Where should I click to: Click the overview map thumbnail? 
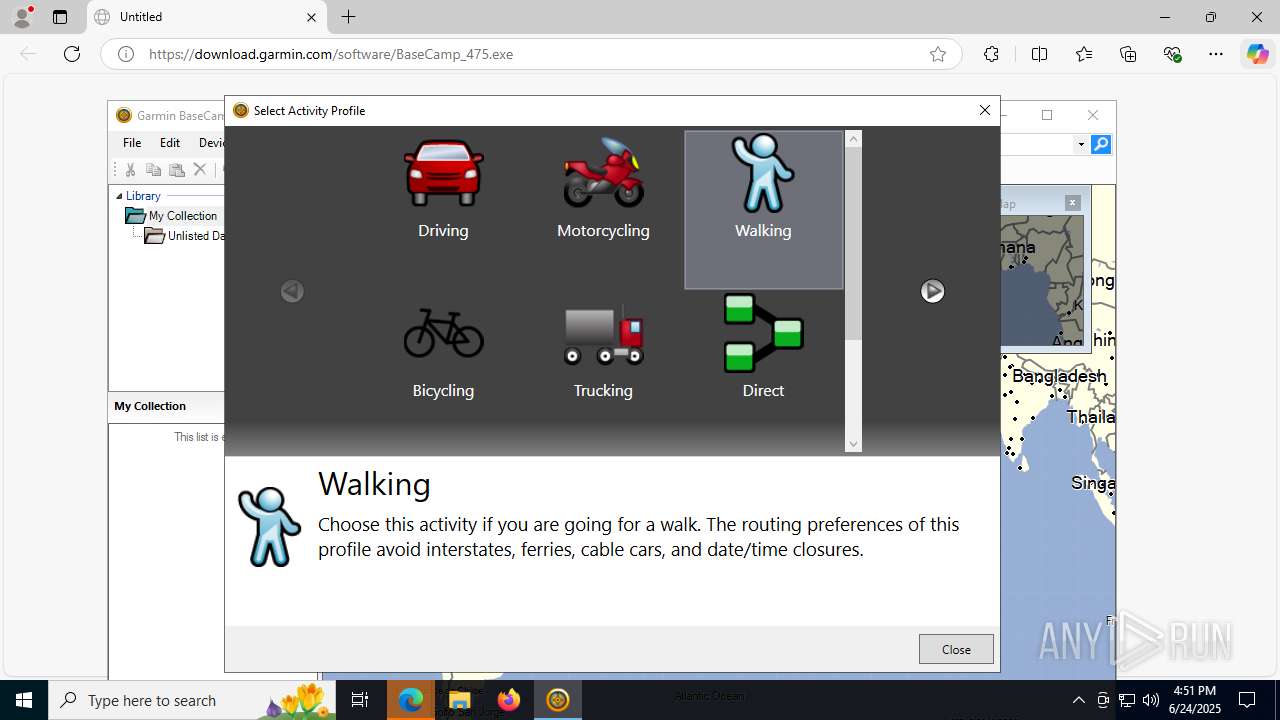1042,281
